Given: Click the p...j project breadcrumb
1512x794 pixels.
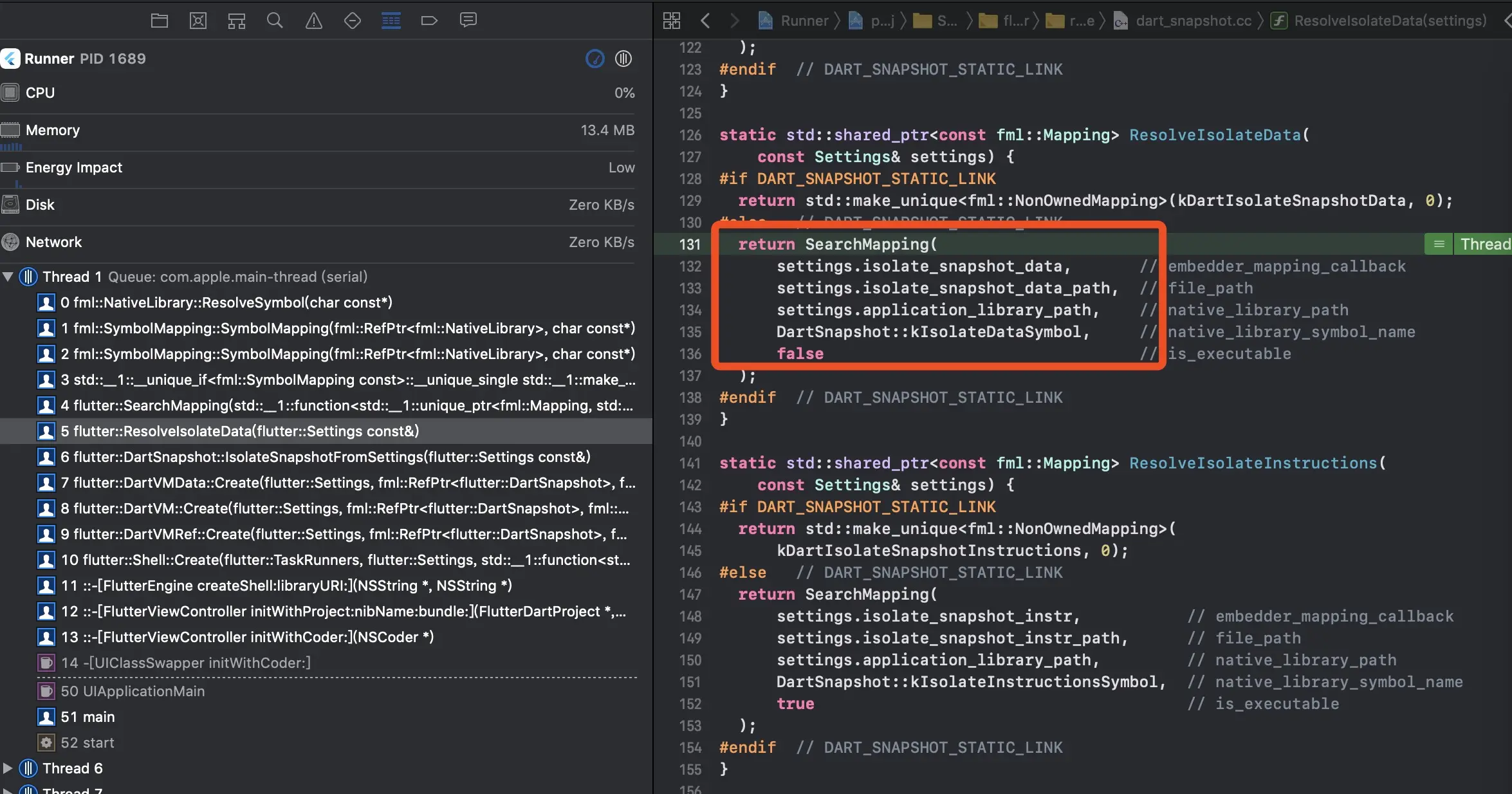Looking at the screenshot, I should [x=872, y=21].
